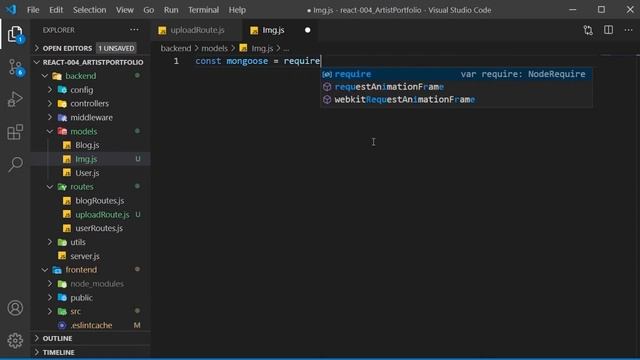Click line number 1 in the gutter
This screenshot has height=360, width=640.
tap(176, 61)
